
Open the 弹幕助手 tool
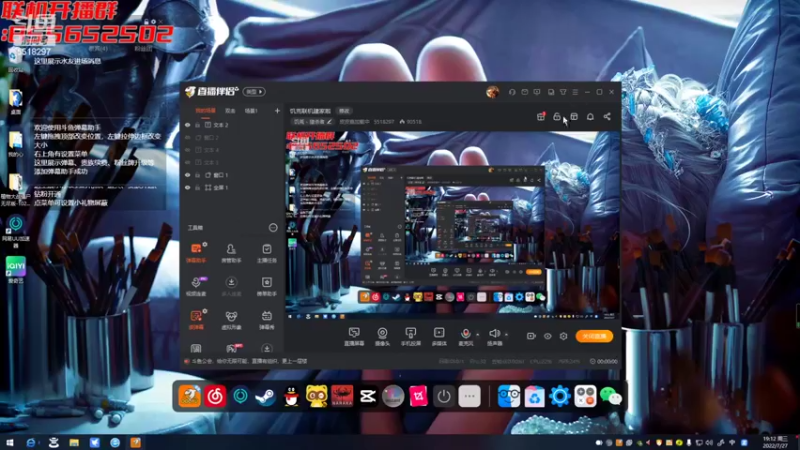click(x=196, y=253)
